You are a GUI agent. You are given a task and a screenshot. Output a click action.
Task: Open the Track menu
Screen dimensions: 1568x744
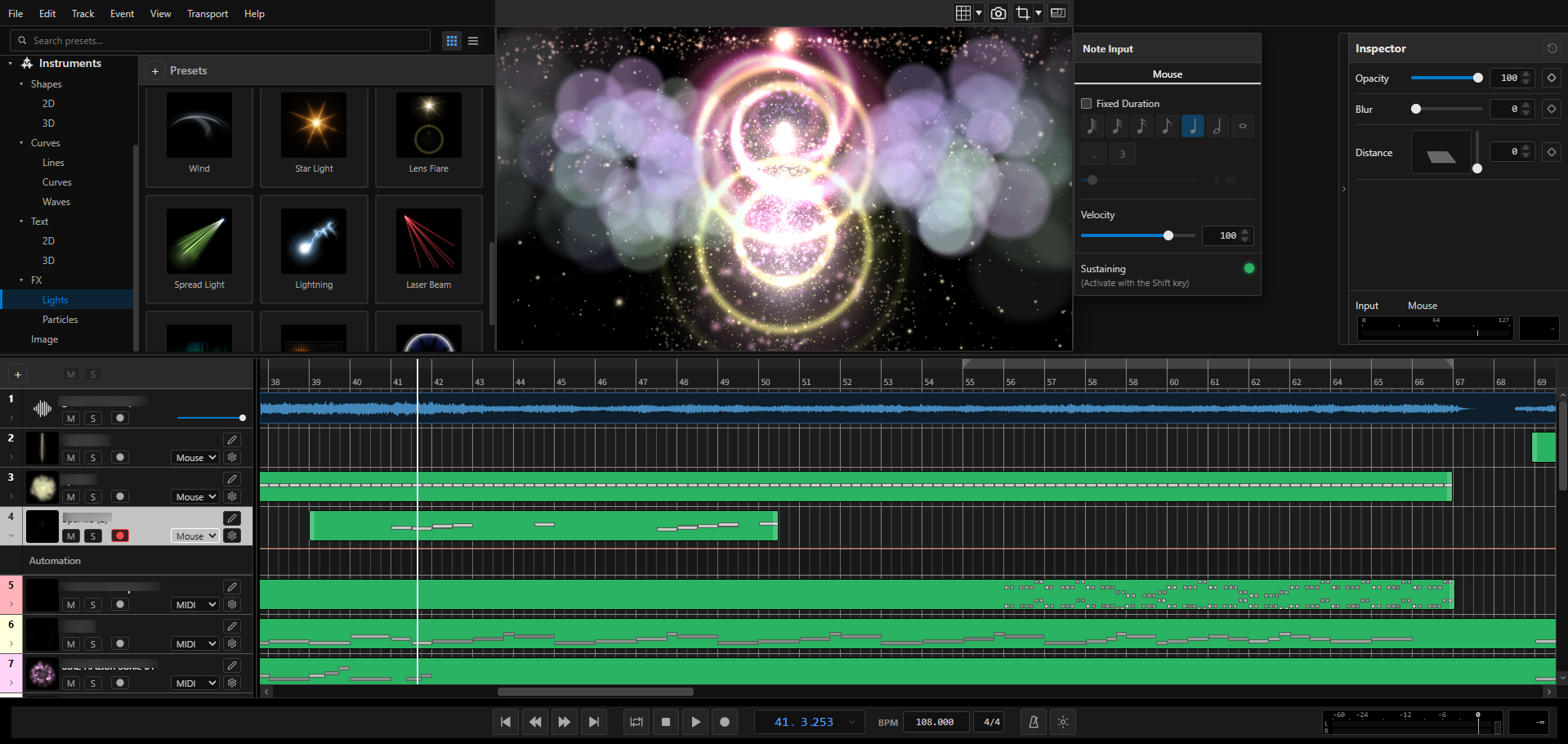point(83,14)
